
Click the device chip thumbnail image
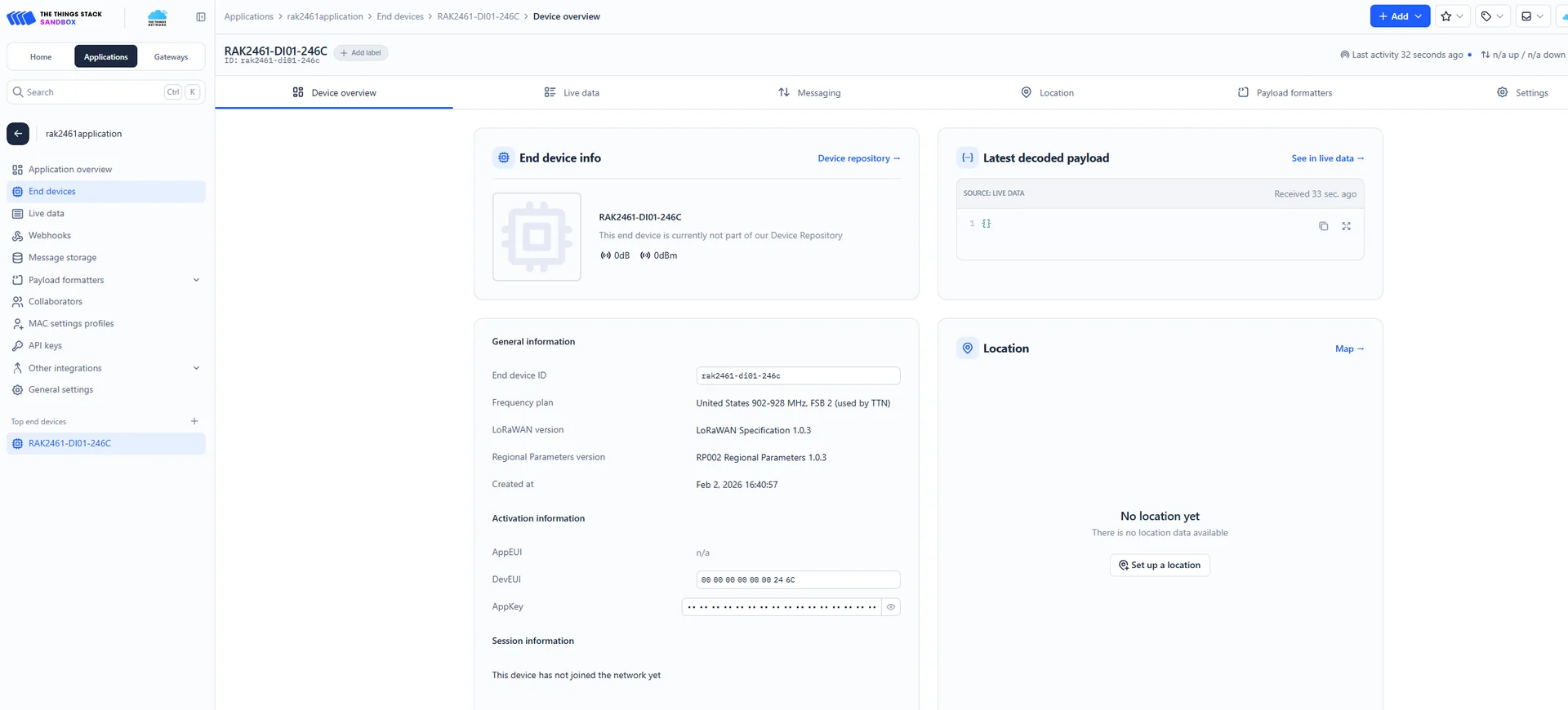click(x=537, y=237)
